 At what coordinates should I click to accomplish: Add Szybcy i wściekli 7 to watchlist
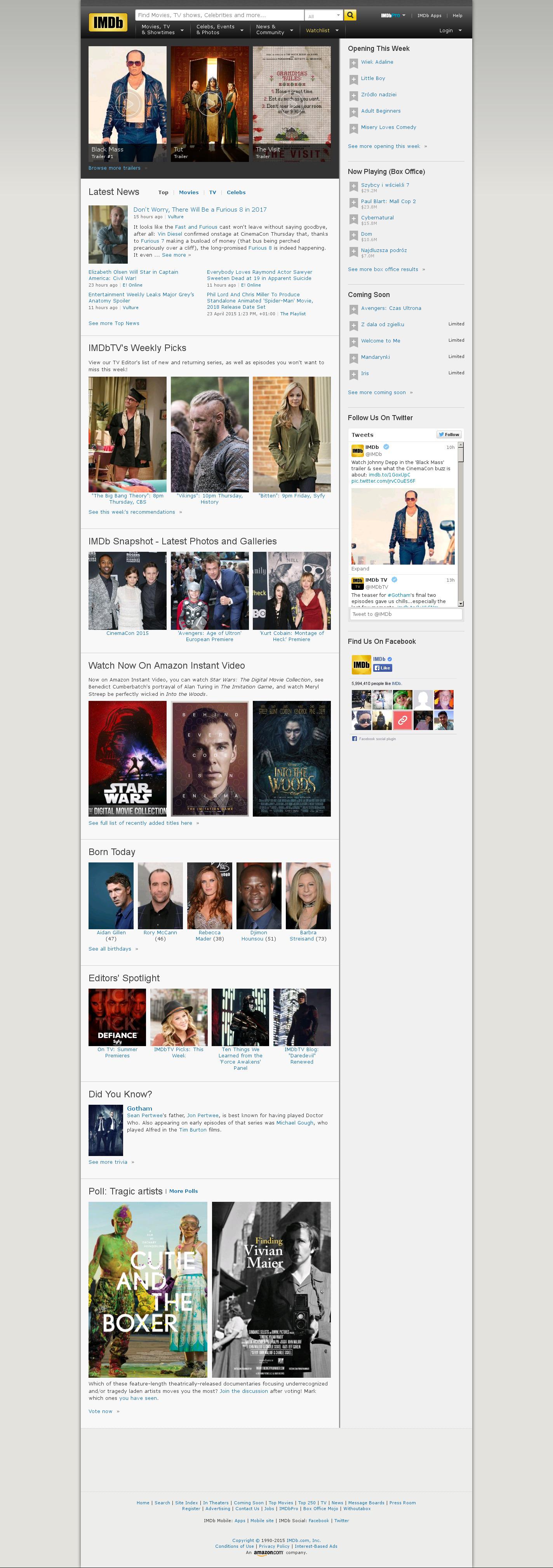[353, 186]
